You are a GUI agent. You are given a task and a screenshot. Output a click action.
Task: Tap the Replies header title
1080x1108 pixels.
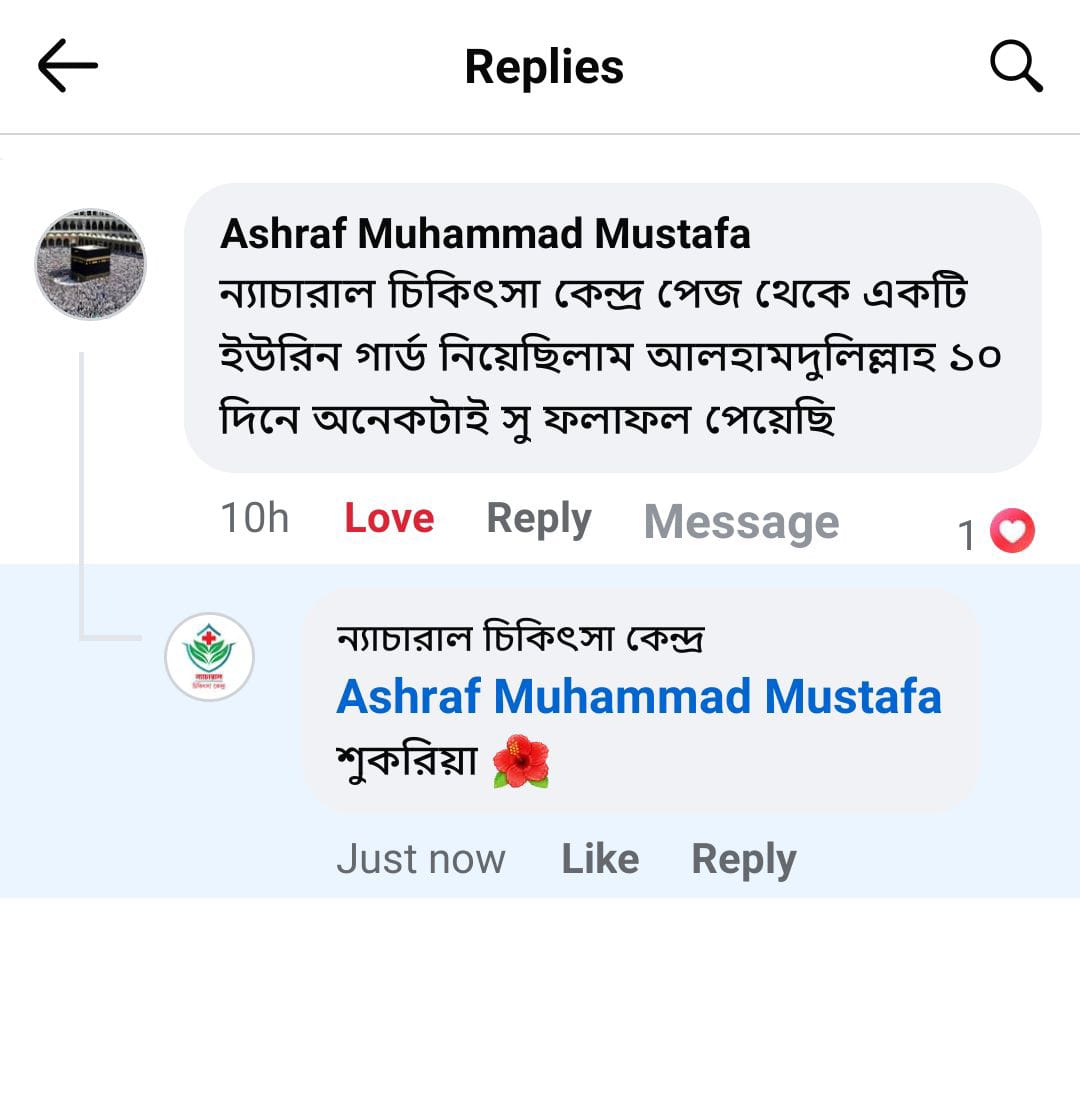544,67
